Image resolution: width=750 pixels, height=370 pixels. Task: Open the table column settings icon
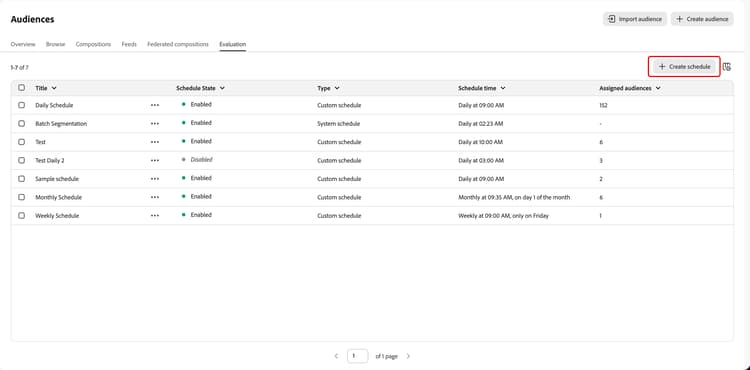click(727, 67)
